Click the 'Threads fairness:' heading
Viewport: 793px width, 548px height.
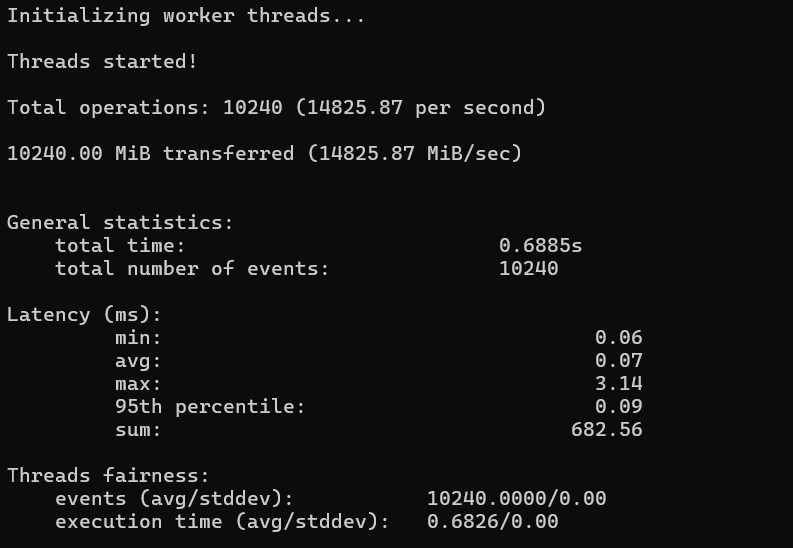pos(108,476)
